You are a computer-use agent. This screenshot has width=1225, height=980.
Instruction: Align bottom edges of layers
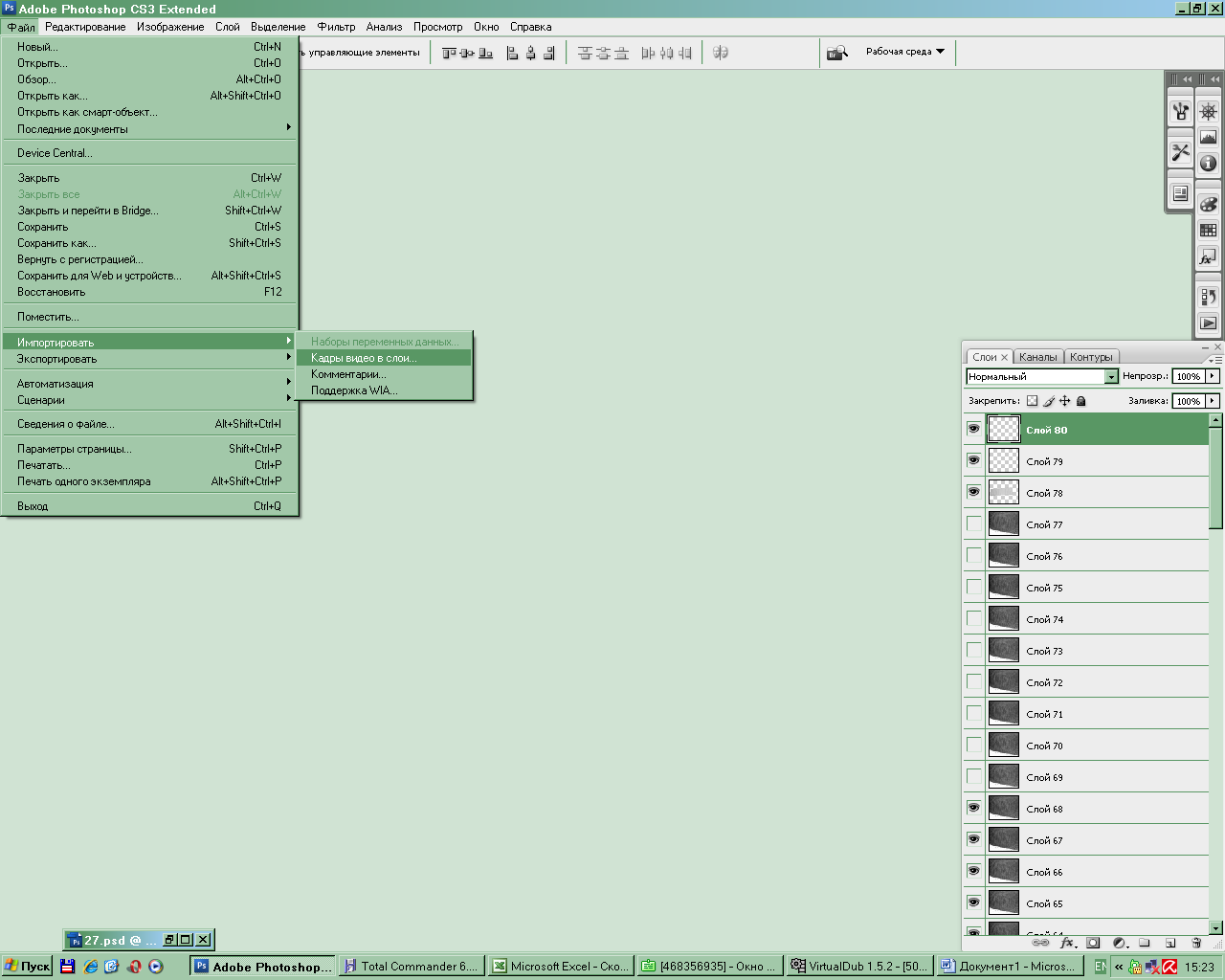coord(485,53)
